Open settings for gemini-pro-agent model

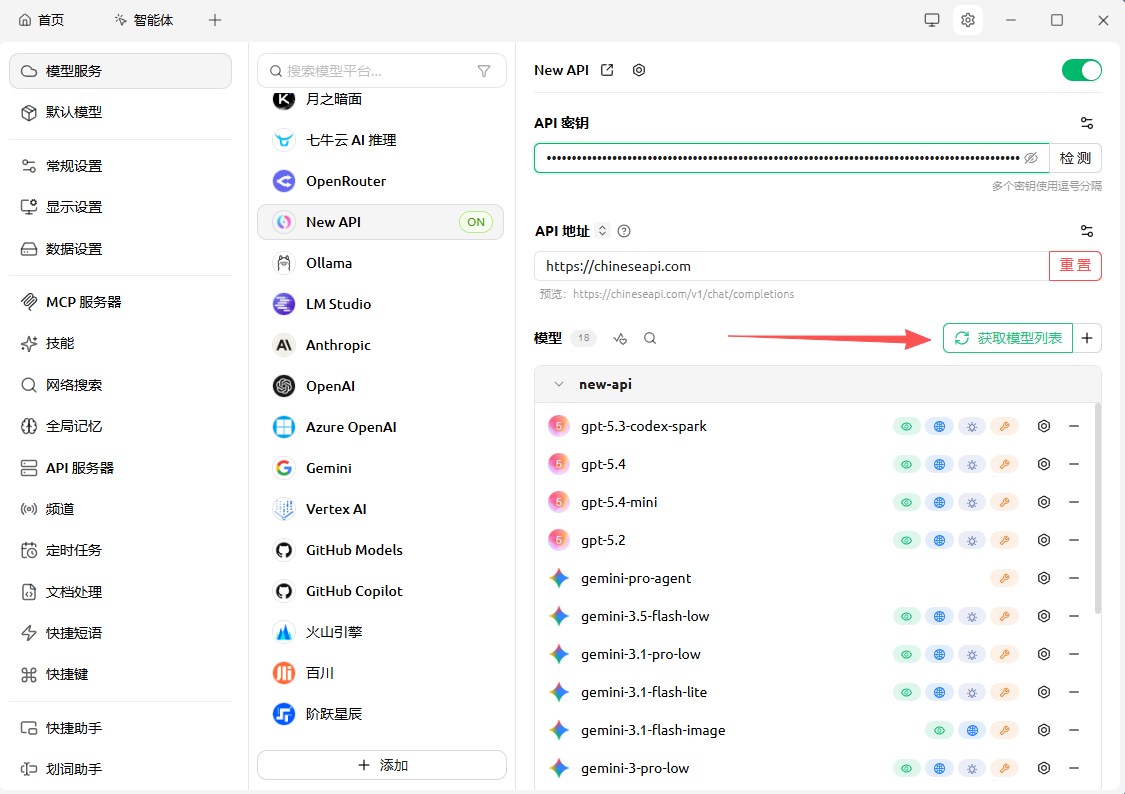[1044, 578]
